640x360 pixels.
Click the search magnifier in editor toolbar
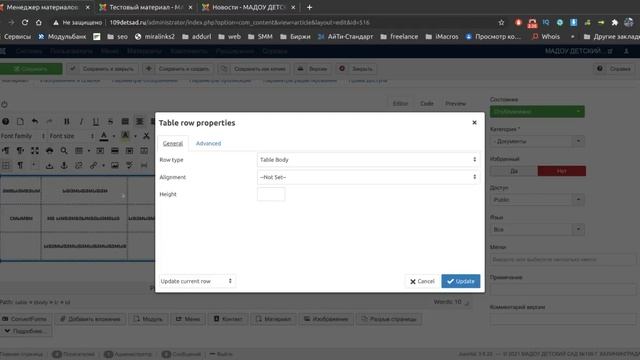pos(64,151)
